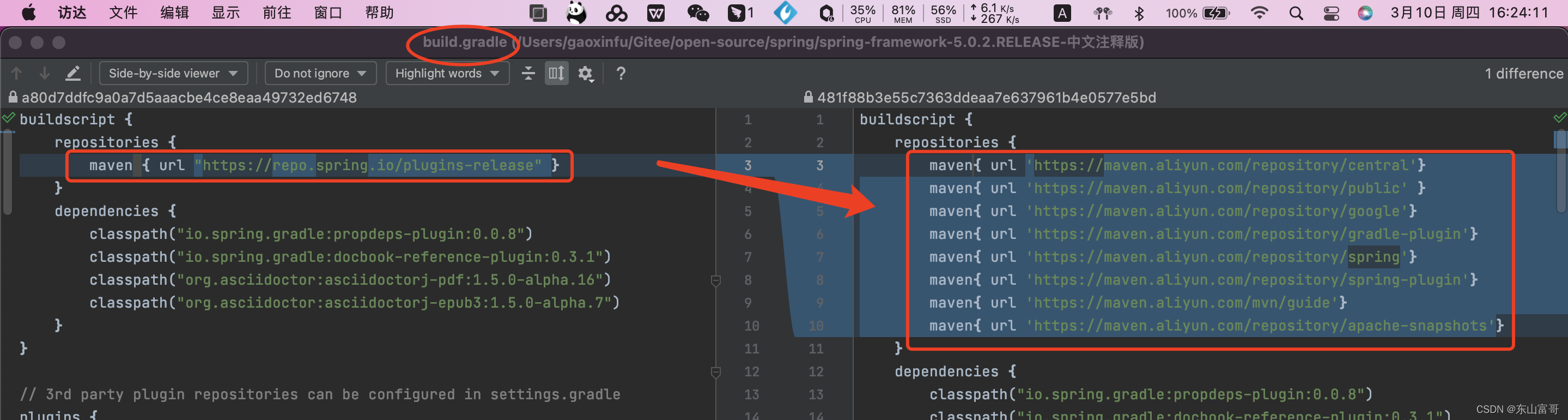
Task: Click left revision hash a80d7ddfc9a0
Action: coord(189,98)
